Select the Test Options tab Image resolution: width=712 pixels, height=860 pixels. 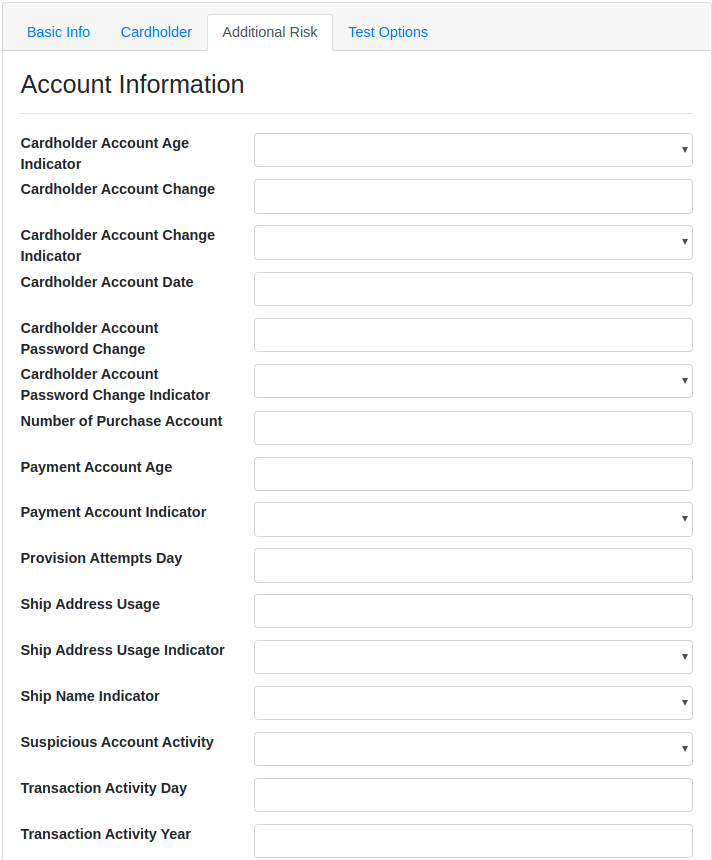[388, 32]
